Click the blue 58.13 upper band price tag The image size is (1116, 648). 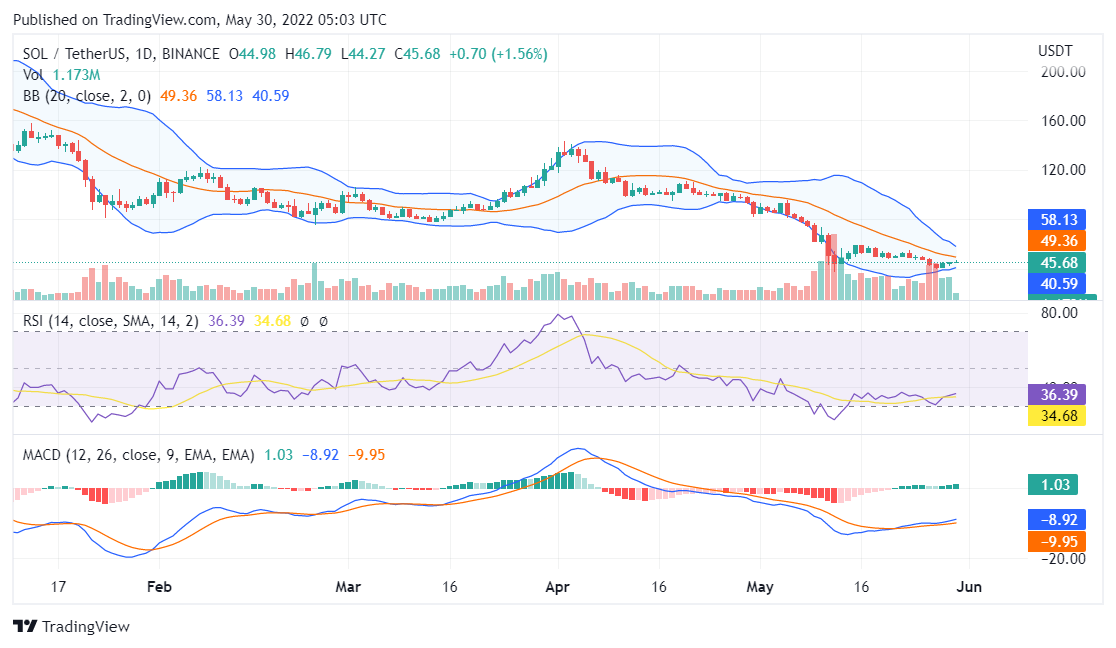click(1057, 219)
